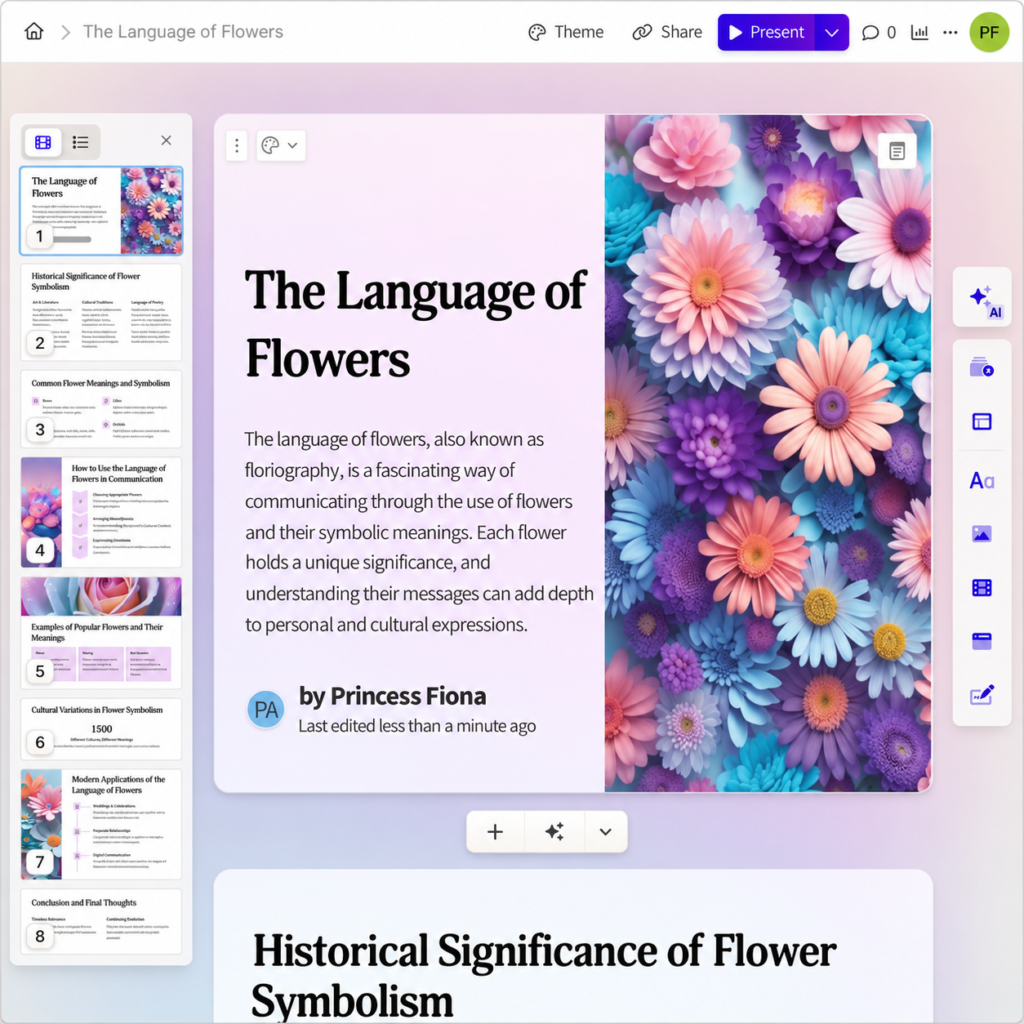Open the comments panel
This screenshot has height=1024, width=1024.
(878, 32)
